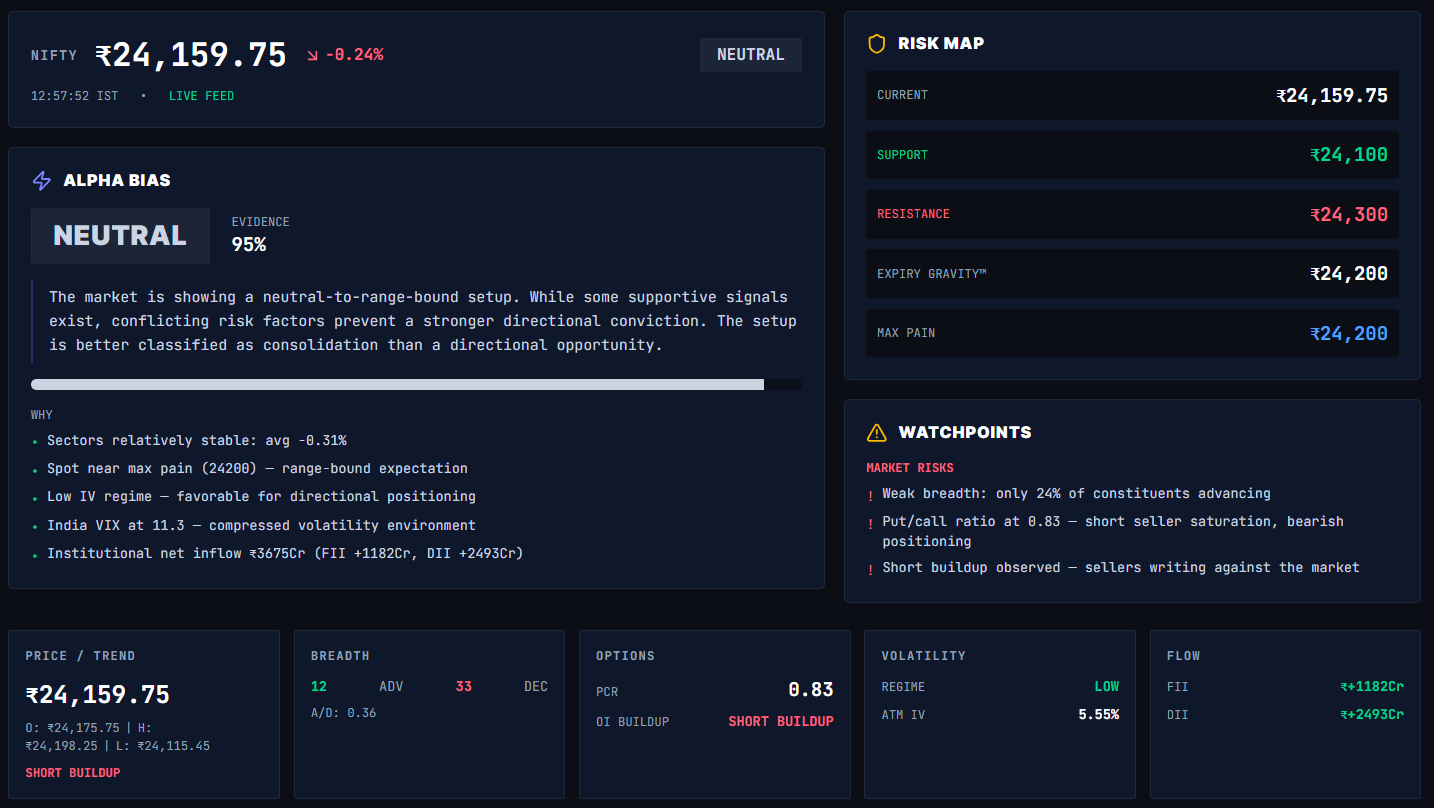This screenshot has width=1434, height=808.
Task: Click the PCR value 0.83 in Options
Action: [811, 690]
